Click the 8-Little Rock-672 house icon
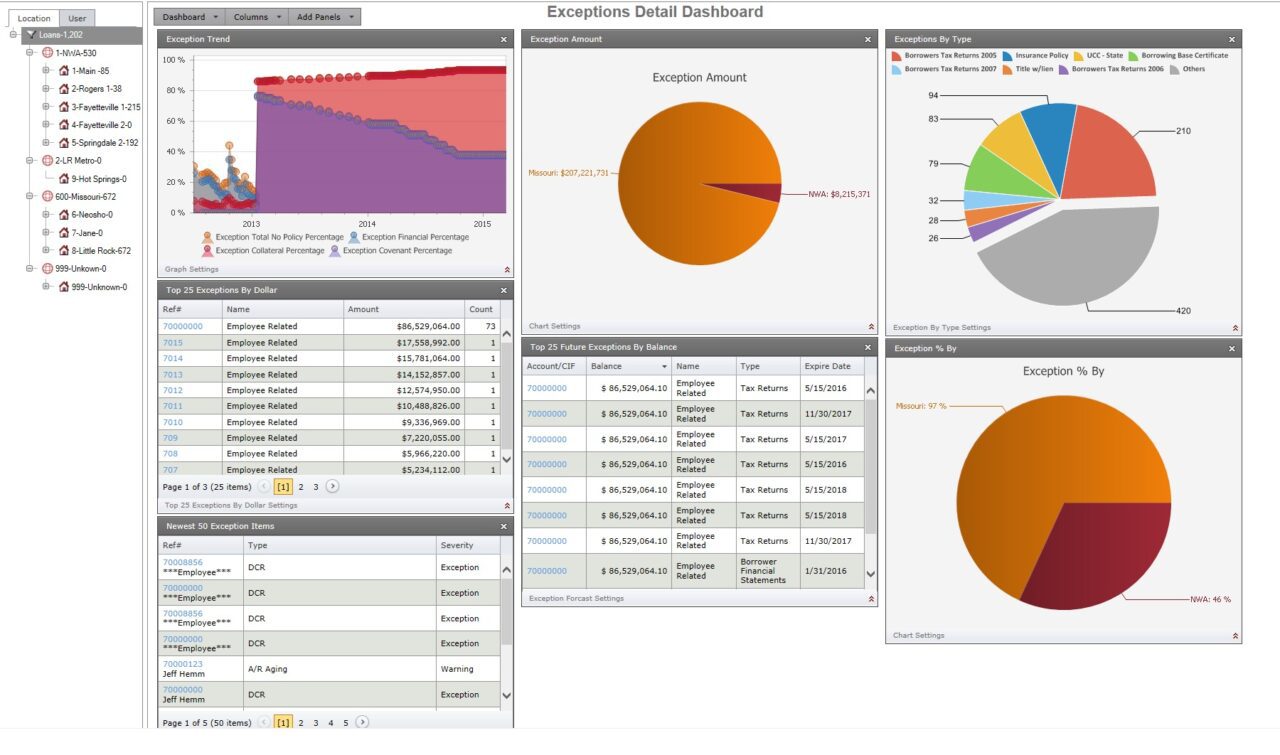This screenshot has width=1280, height=755. pos(64,250)
